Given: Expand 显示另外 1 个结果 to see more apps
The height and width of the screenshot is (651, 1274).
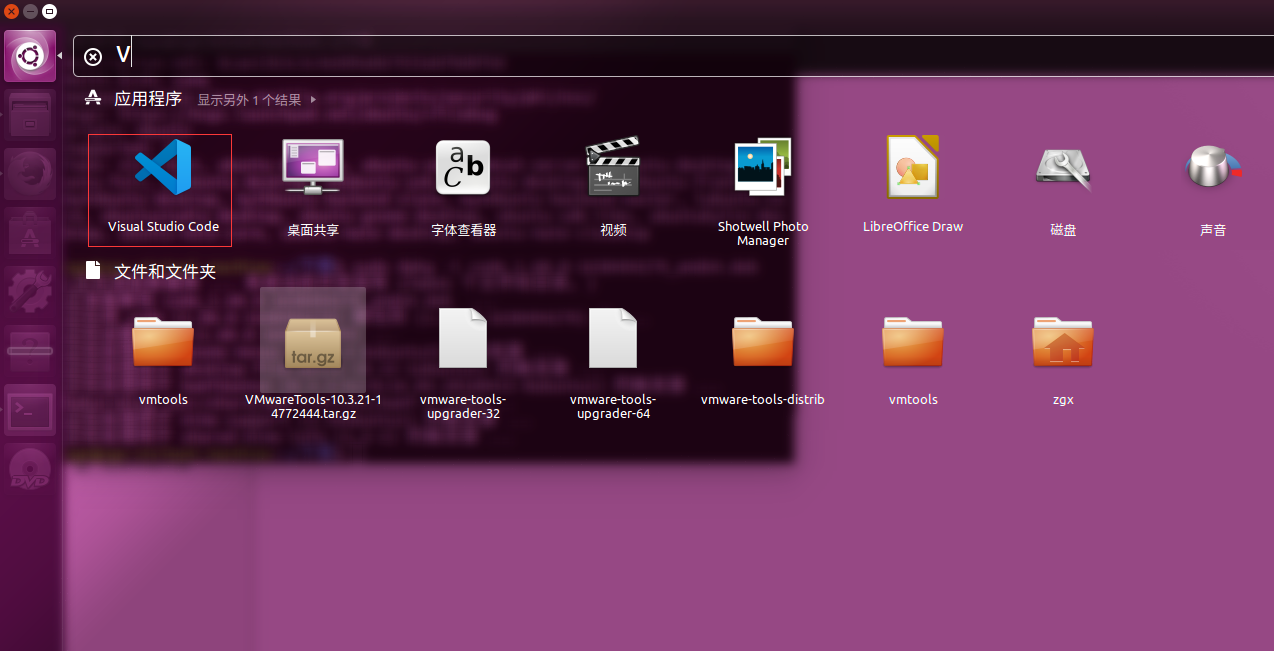Looking at the screenshot, I should pos(256,100).
